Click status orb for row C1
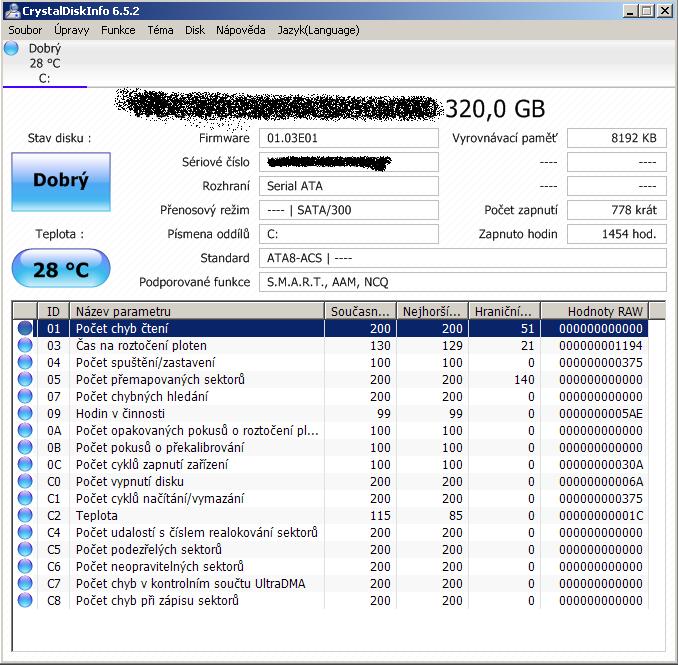Image resolution: width=678 pixels, height=665 pixels. (25, 498)
